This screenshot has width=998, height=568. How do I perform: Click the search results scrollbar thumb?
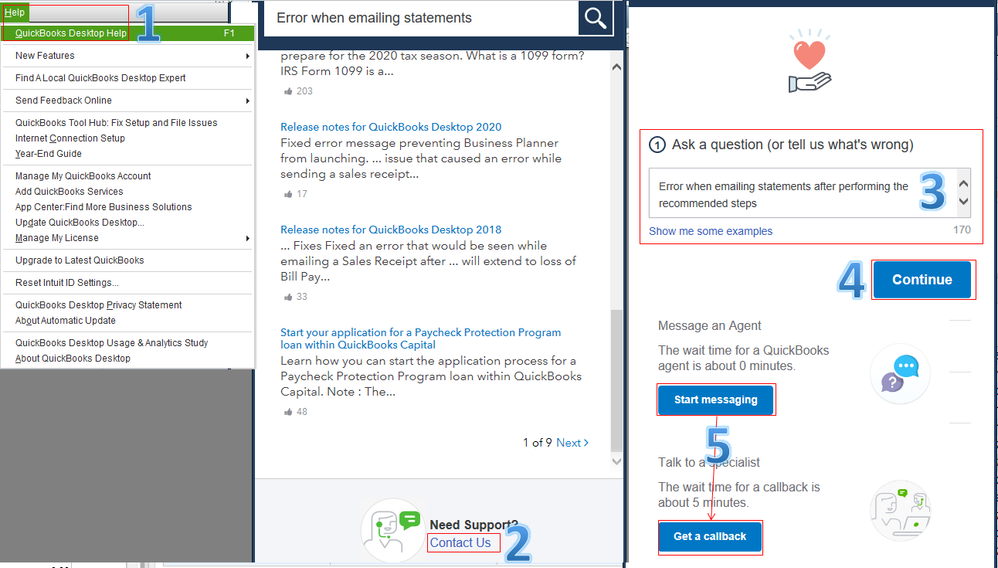[616, 380]
